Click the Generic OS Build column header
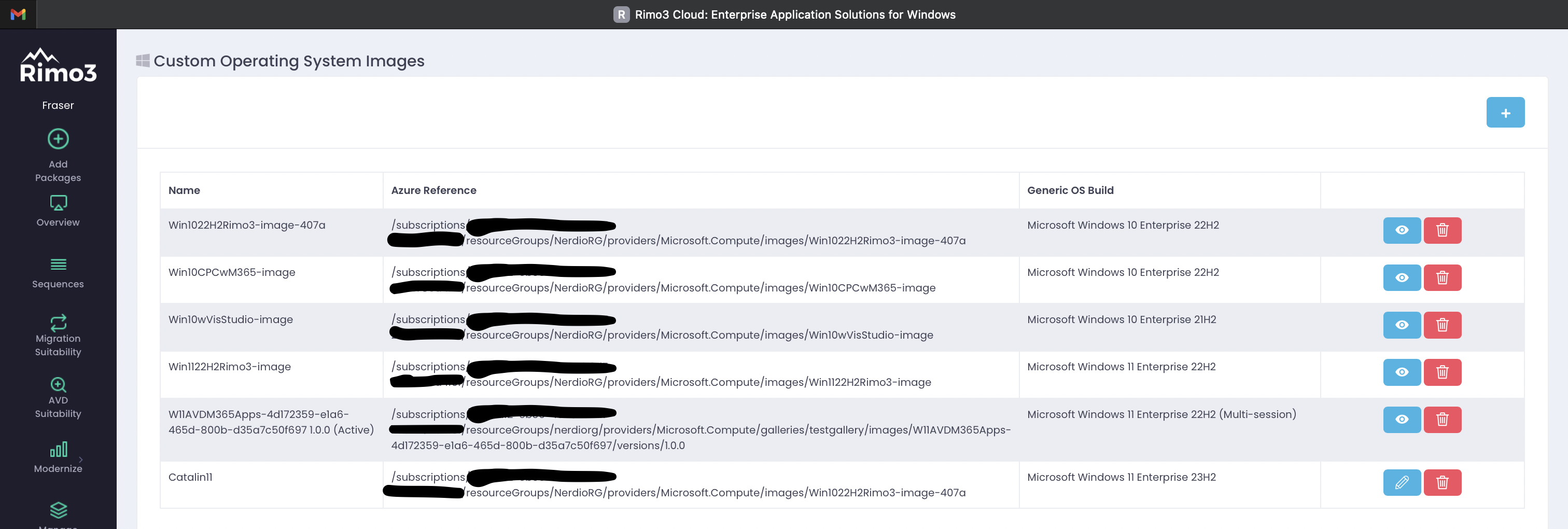The width and height of the screenshot is (1568, 529). click(x=1070, y=190)
